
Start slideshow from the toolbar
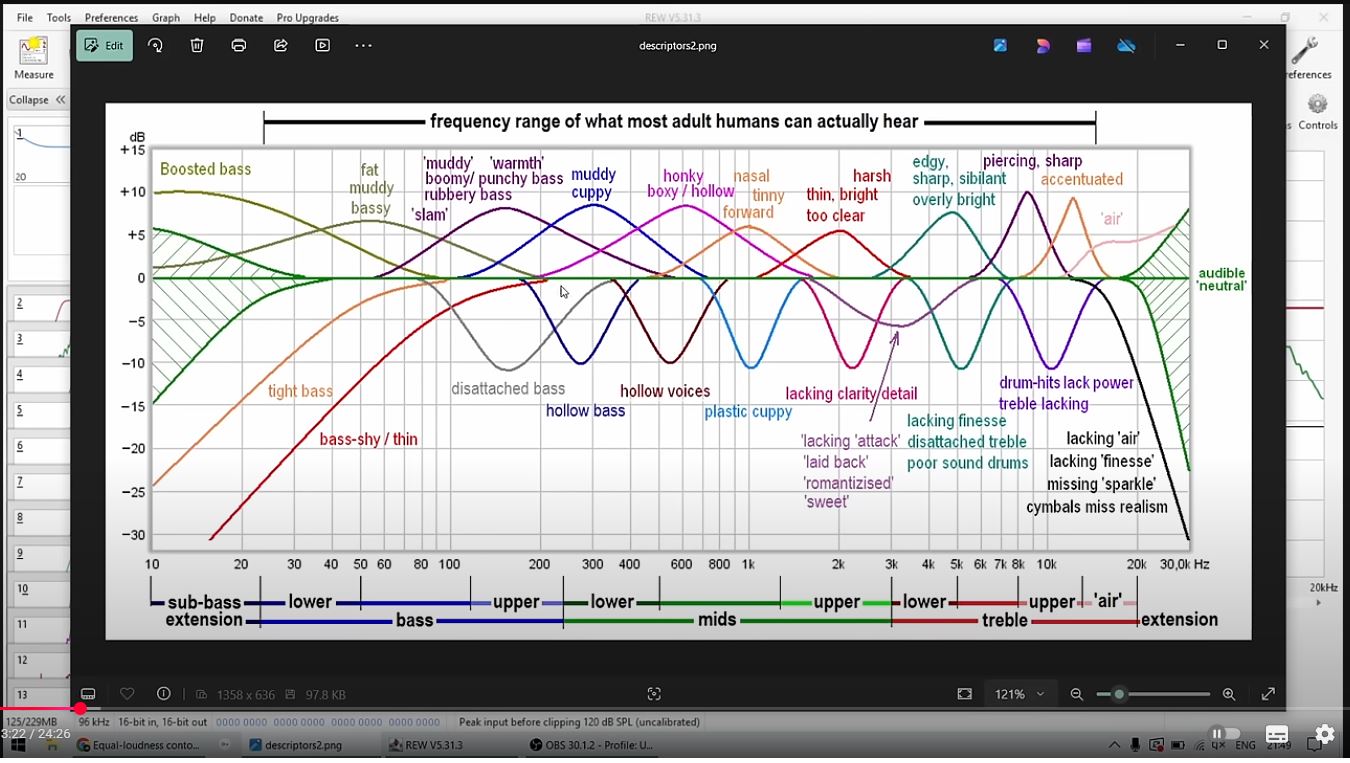click(322, 45)
